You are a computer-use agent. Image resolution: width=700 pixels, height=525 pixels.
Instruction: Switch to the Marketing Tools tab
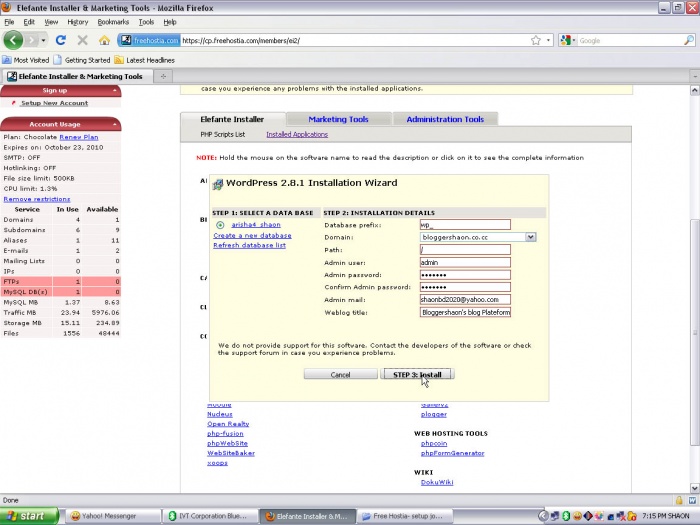click(338, 119)
